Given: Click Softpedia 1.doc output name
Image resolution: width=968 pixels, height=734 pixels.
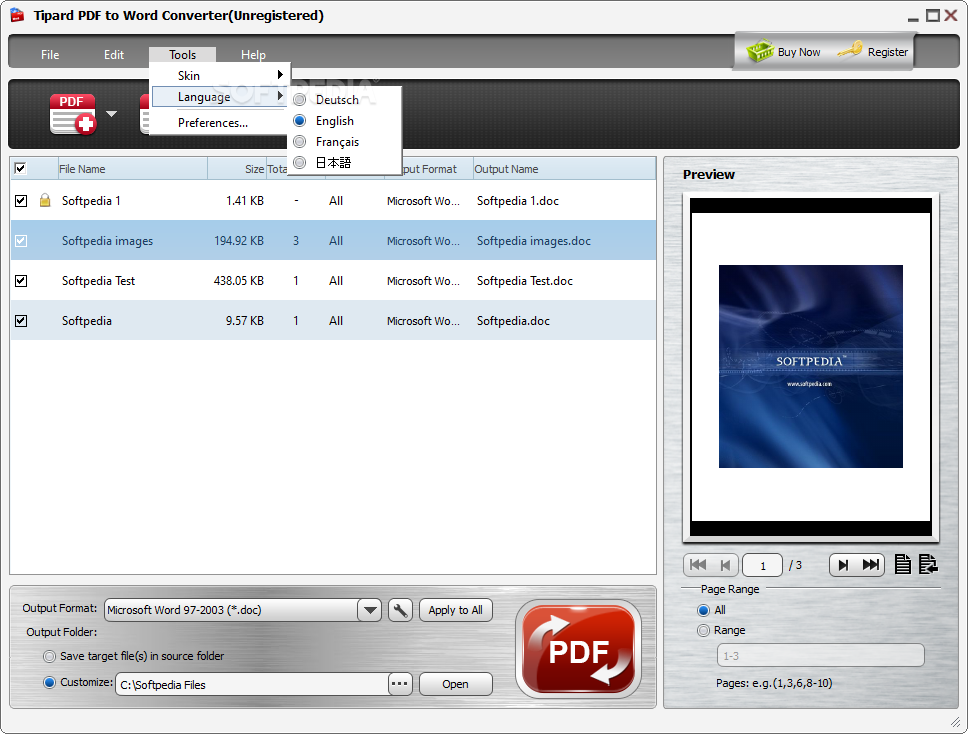Looking at the screenshot, I should point(517,201).
